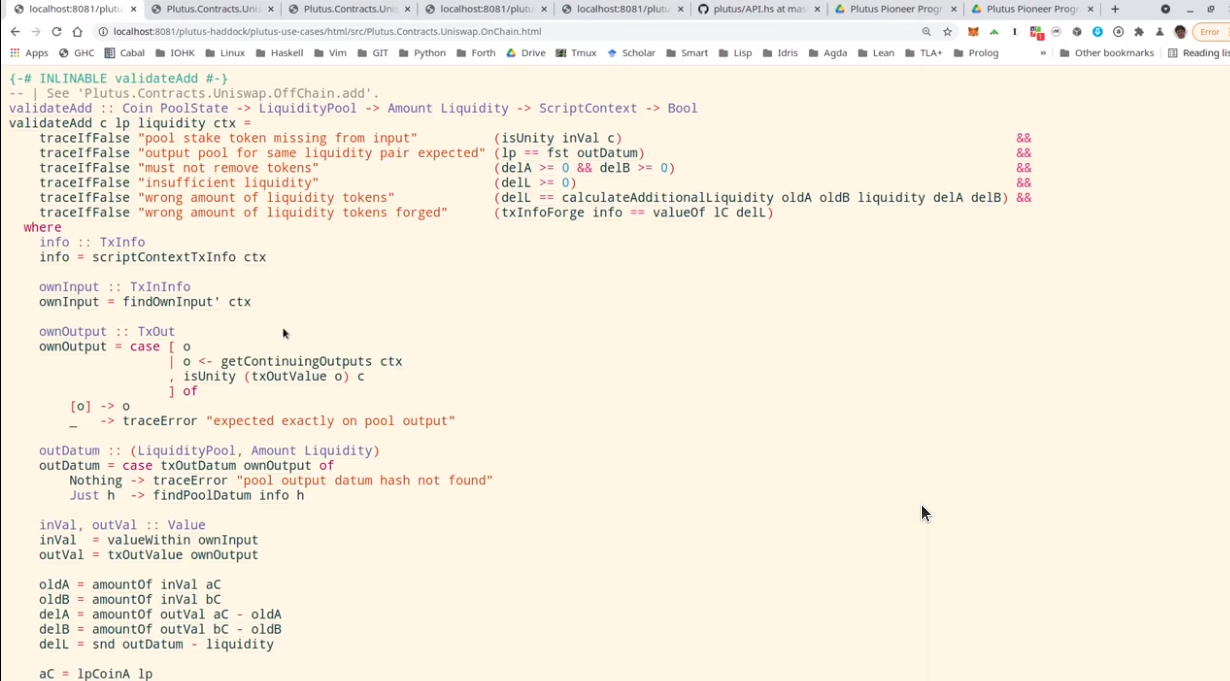Image resolution: width=1230 pixels, height=681 pixels.
Task: Show hidden bookmarks via overflow chevron
Action: point(1043,53)
